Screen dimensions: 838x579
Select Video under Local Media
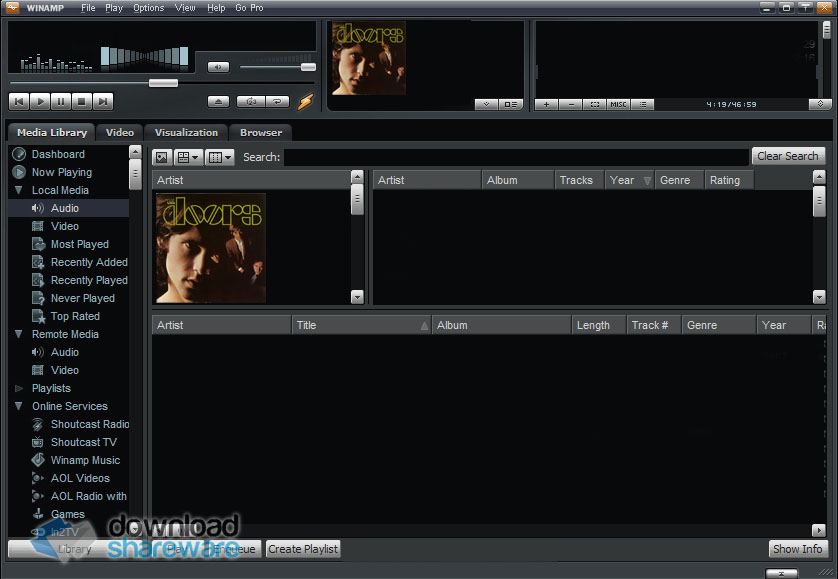click(65, 226)
